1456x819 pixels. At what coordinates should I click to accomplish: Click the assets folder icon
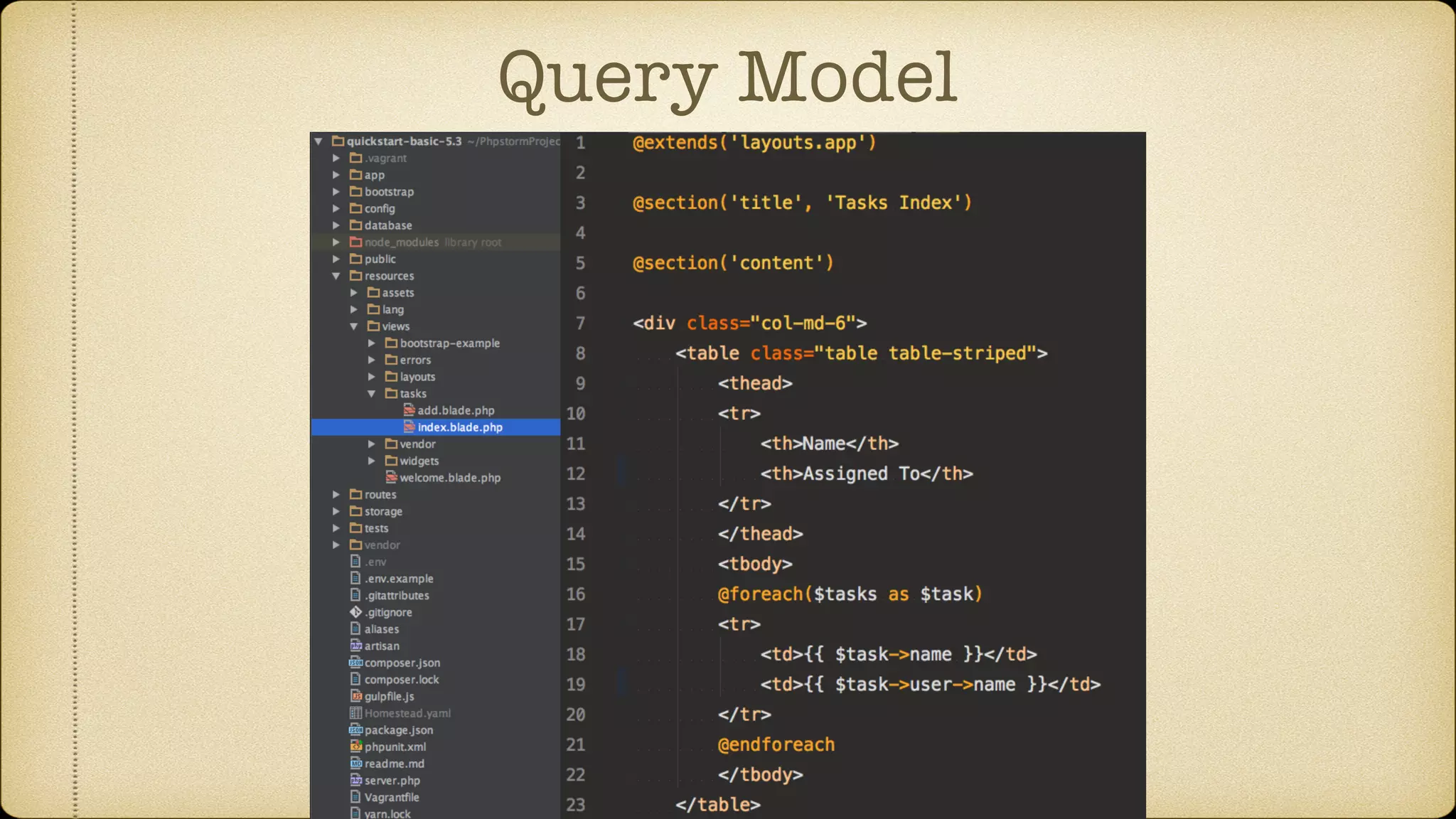(x=374, y=292)
